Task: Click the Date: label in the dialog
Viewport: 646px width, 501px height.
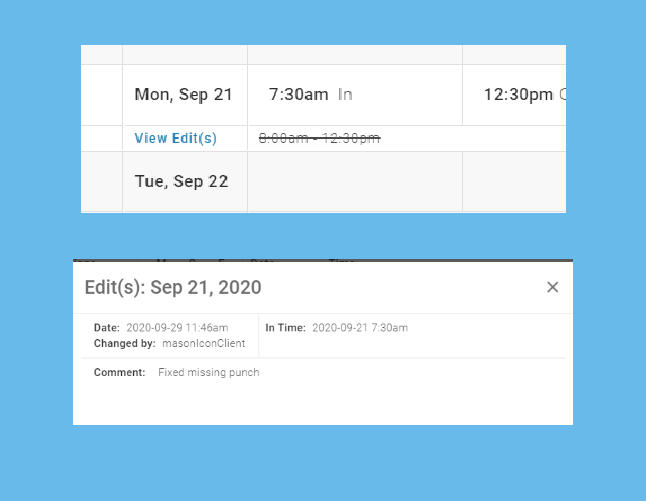Action: (107, 327)
